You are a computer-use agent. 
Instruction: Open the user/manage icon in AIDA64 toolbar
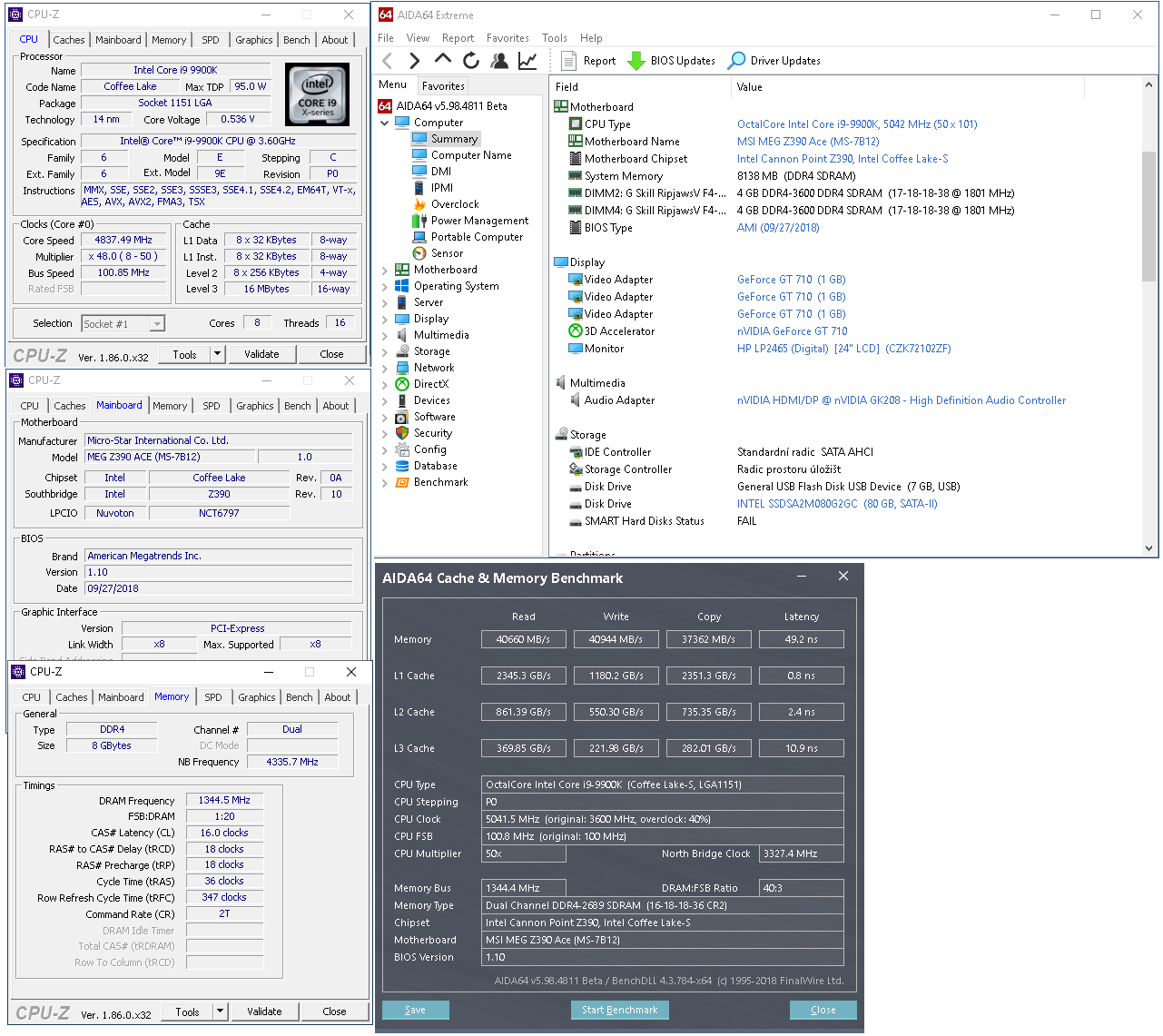click(x=499, y=61)
